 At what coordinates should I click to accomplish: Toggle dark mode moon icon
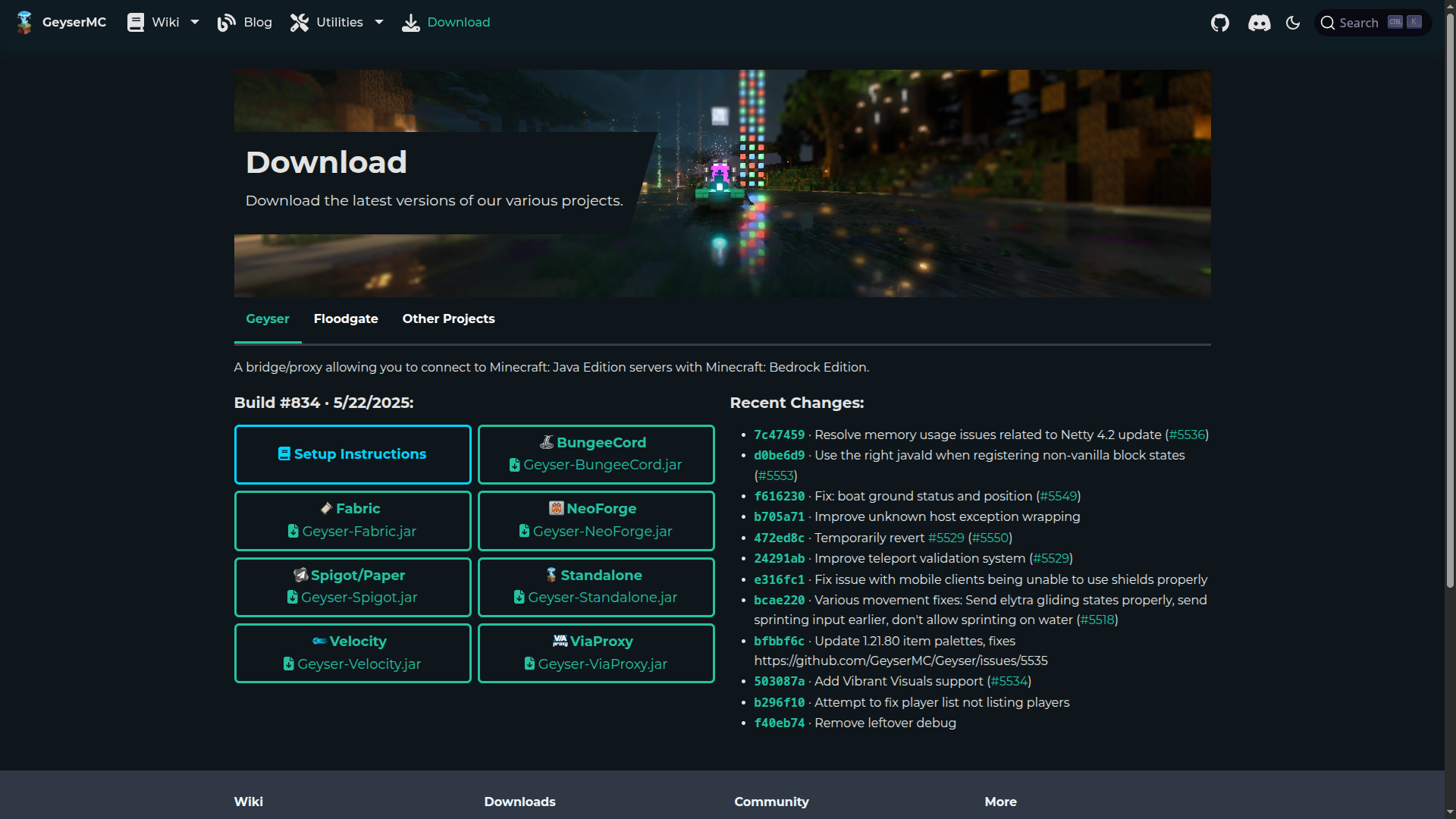1293,23
